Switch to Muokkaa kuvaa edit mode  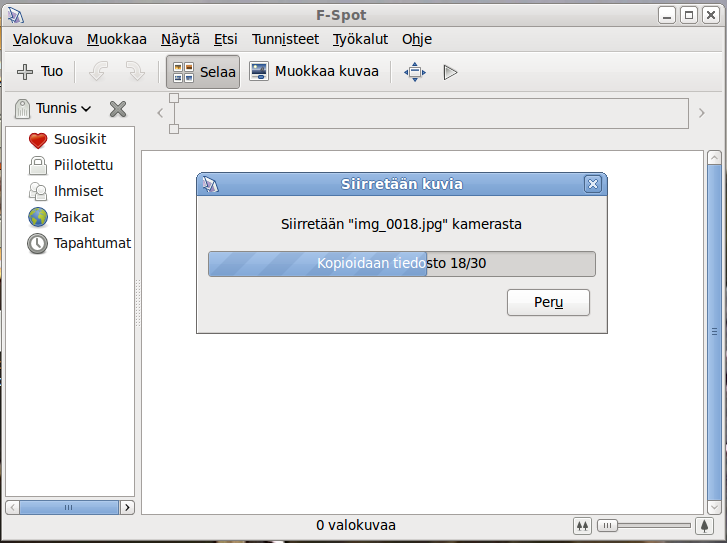tap(314, 72)
